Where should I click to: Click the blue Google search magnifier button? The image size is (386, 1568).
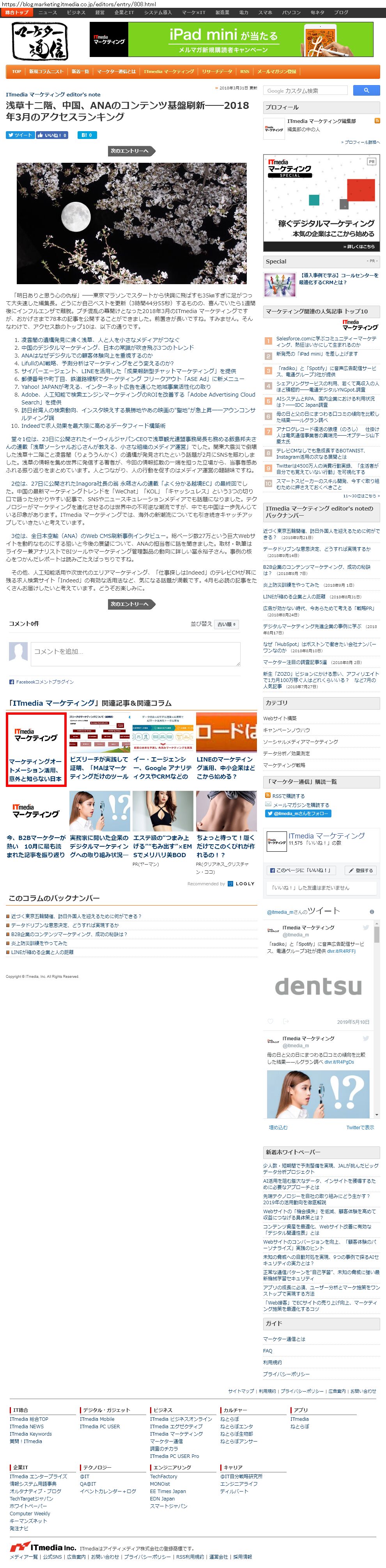pyautogui.click(x=366, y=90)
